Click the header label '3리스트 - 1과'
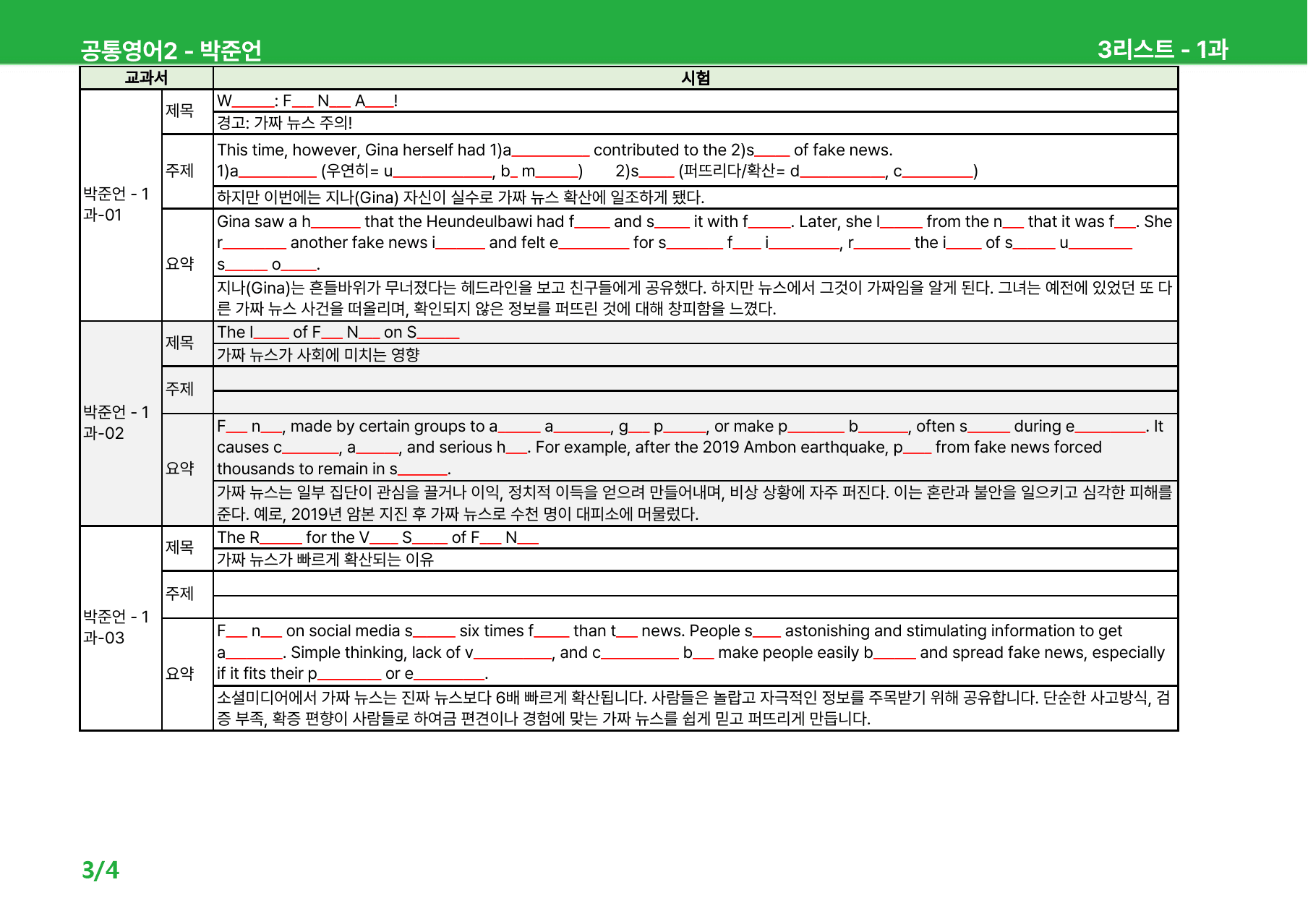Image resolution: width=1308 pixels, height=924 pixels. [x=1163, y=49]
